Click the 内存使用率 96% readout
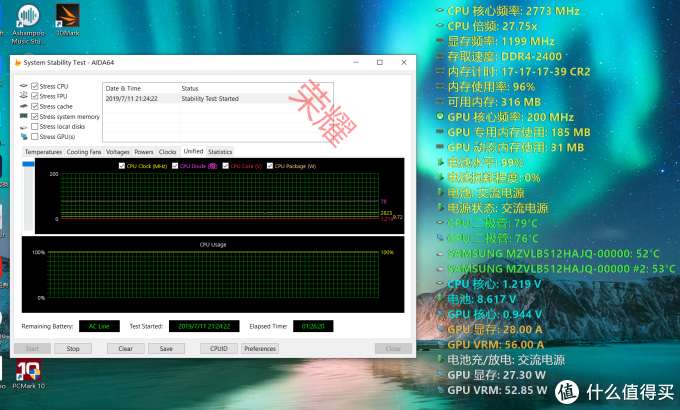This screenshot has height=410, width=680. (491, 87)
